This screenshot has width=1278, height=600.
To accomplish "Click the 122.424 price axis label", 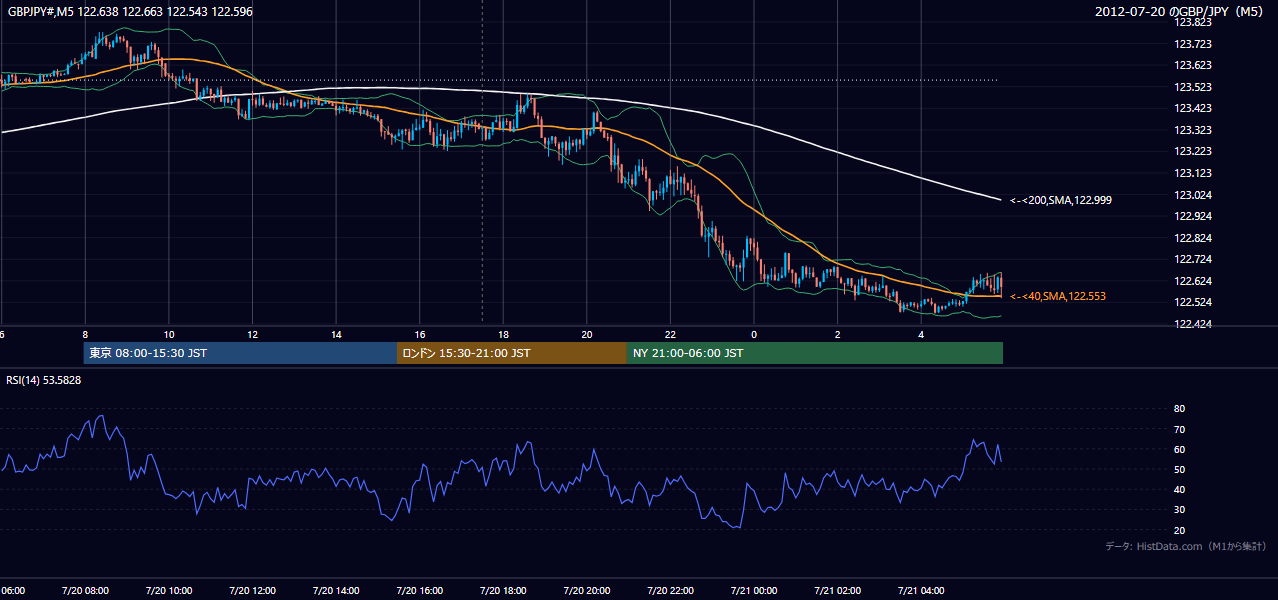I will pos(1192,324).
